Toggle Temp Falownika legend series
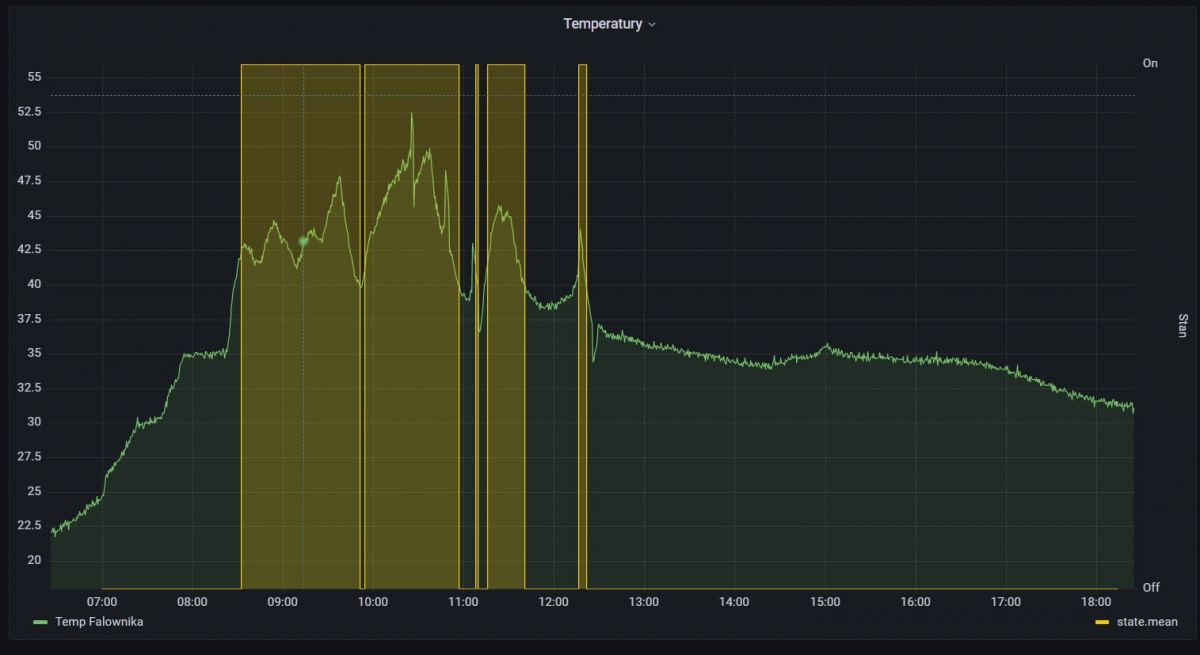The width and height of the screenshot is (1200, 655). (x=99, y=622)
